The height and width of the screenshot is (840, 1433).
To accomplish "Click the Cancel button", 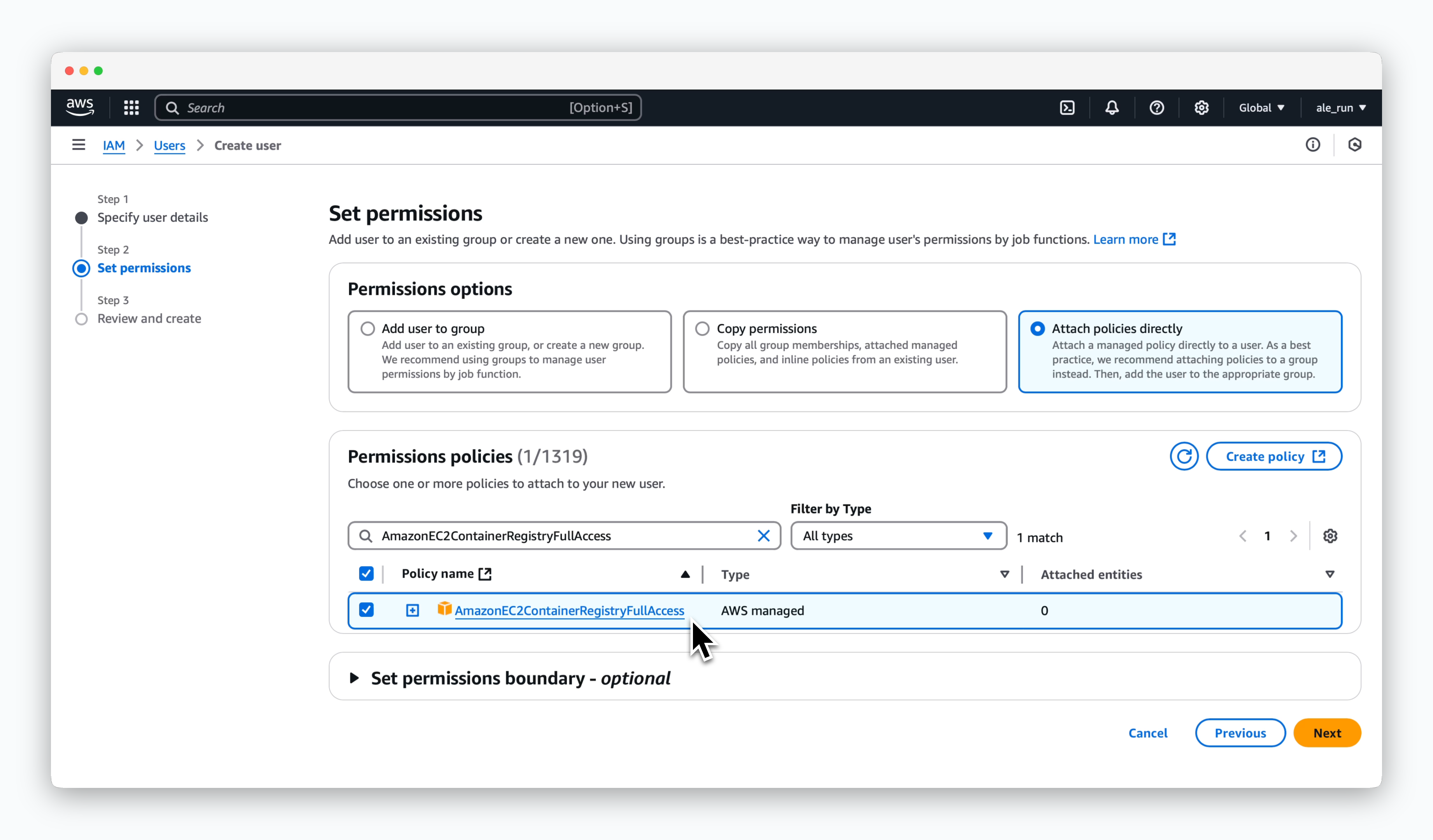I will [1147, 733].
